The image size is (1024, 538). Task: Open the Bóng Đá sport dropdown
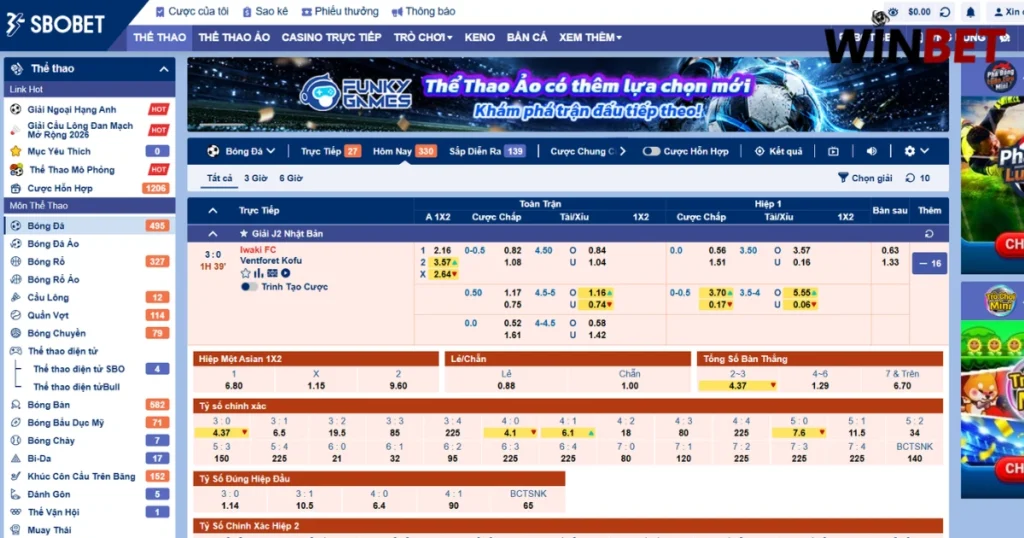241,151
